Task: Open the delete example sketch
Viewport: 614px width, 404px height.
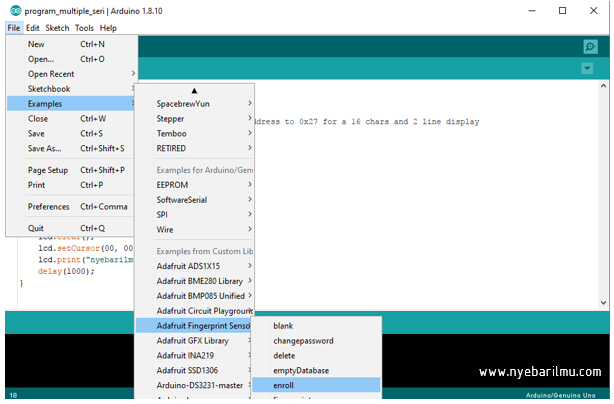Action: (x=316, y=355)
